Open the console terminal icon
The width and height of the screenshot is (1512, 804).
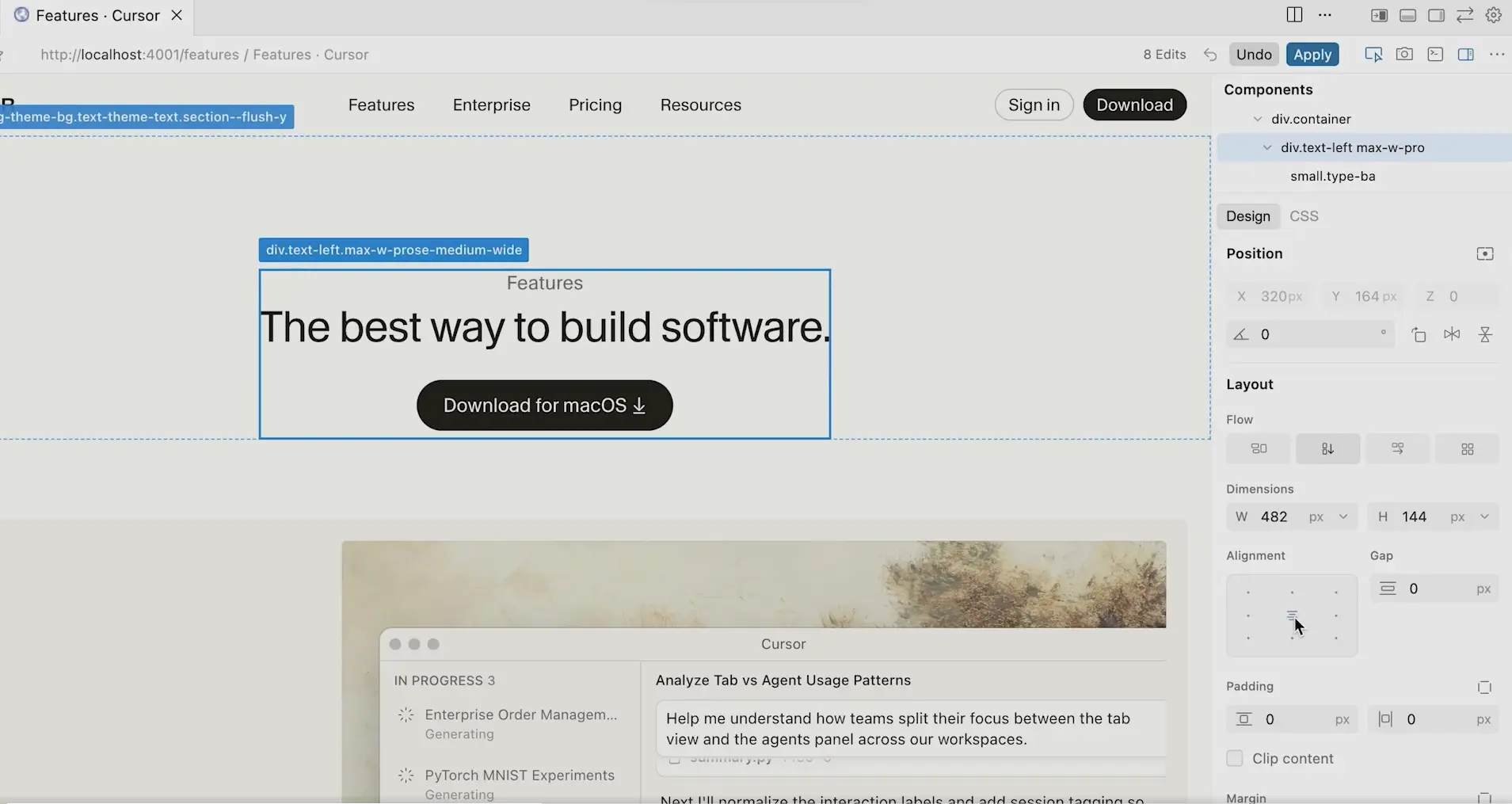1435,55
